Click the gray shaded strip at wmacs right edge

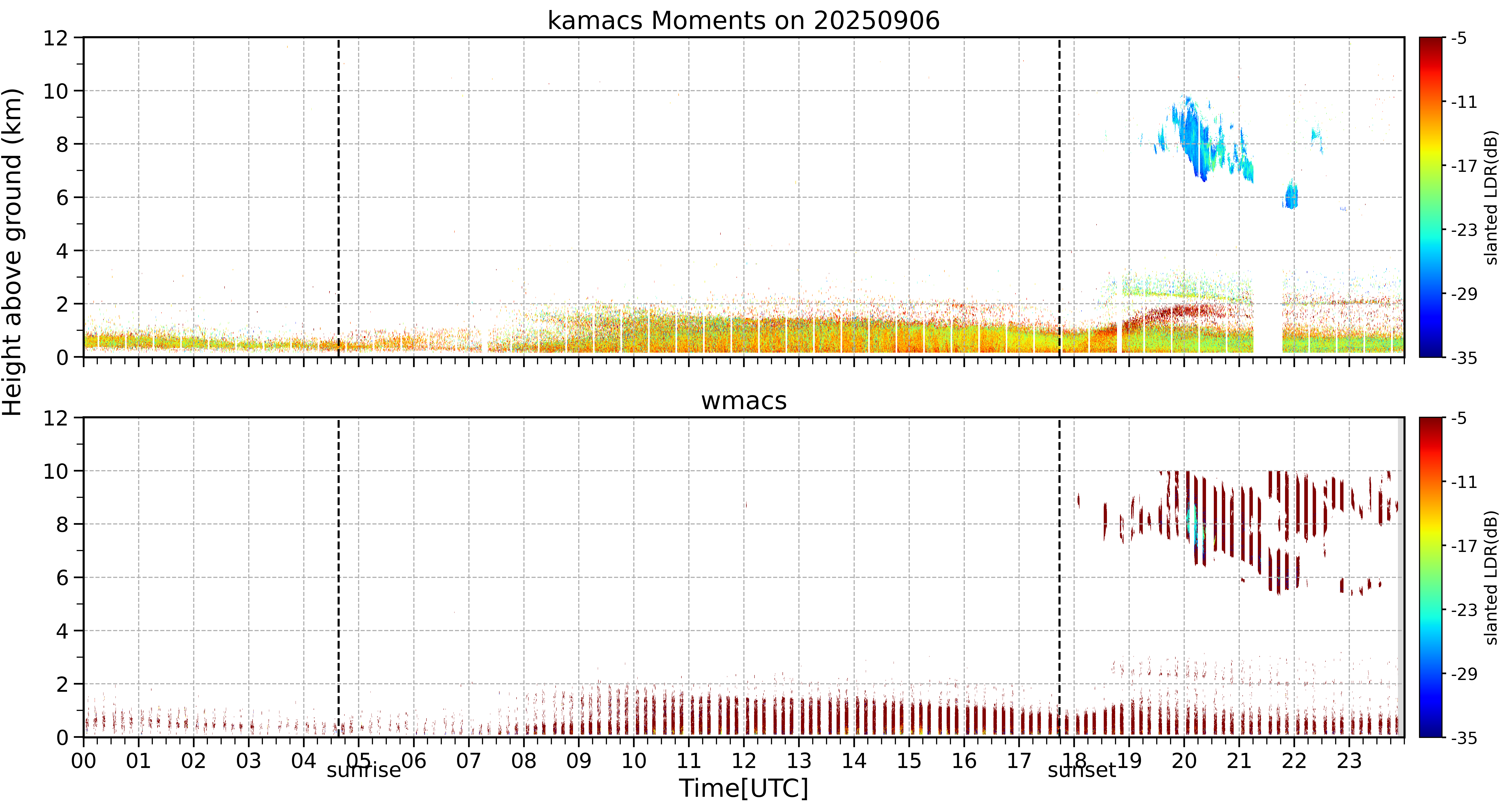[1401, 577]
